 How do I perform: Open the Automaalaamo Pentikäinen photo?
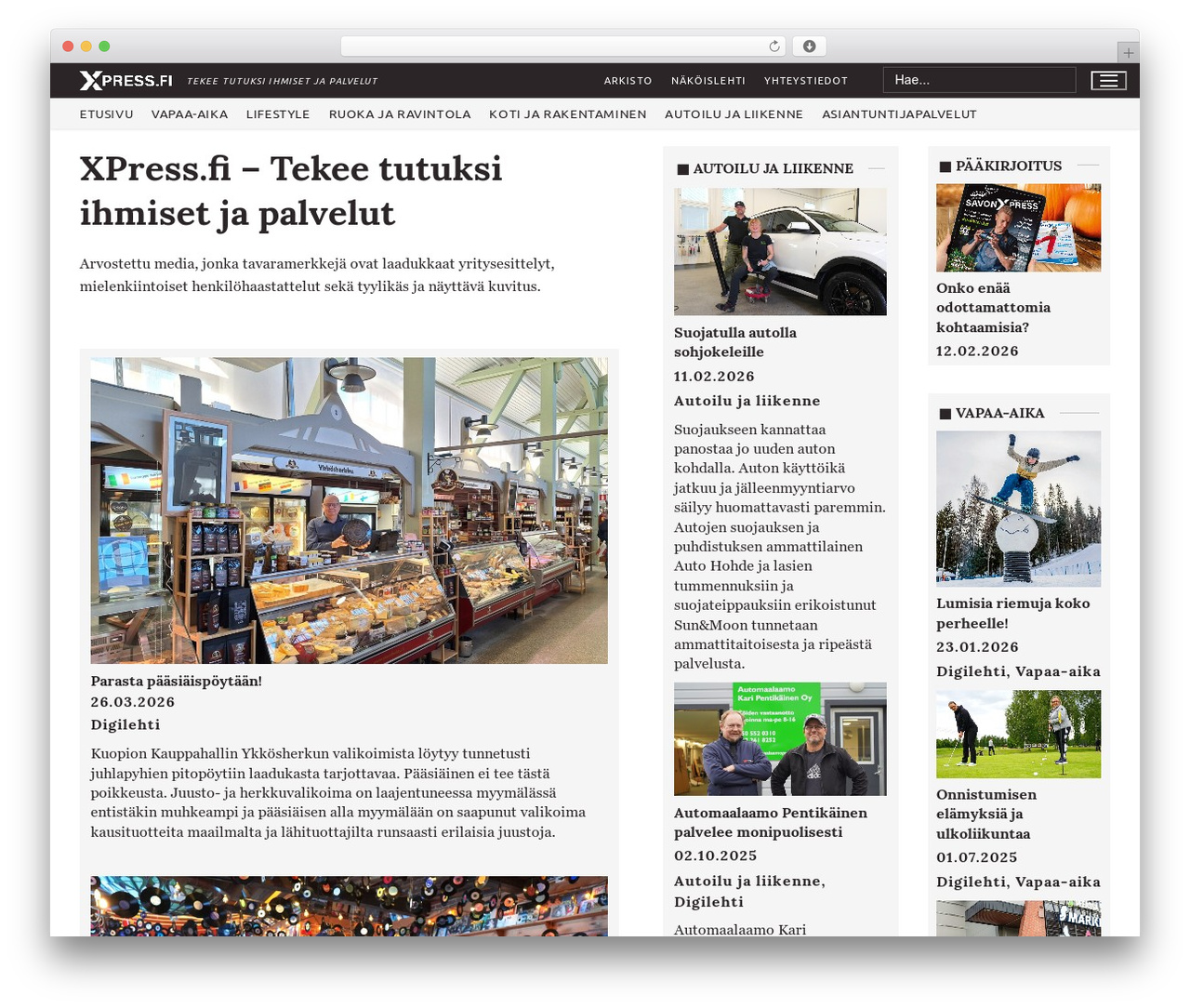click(x=780, y=739)
